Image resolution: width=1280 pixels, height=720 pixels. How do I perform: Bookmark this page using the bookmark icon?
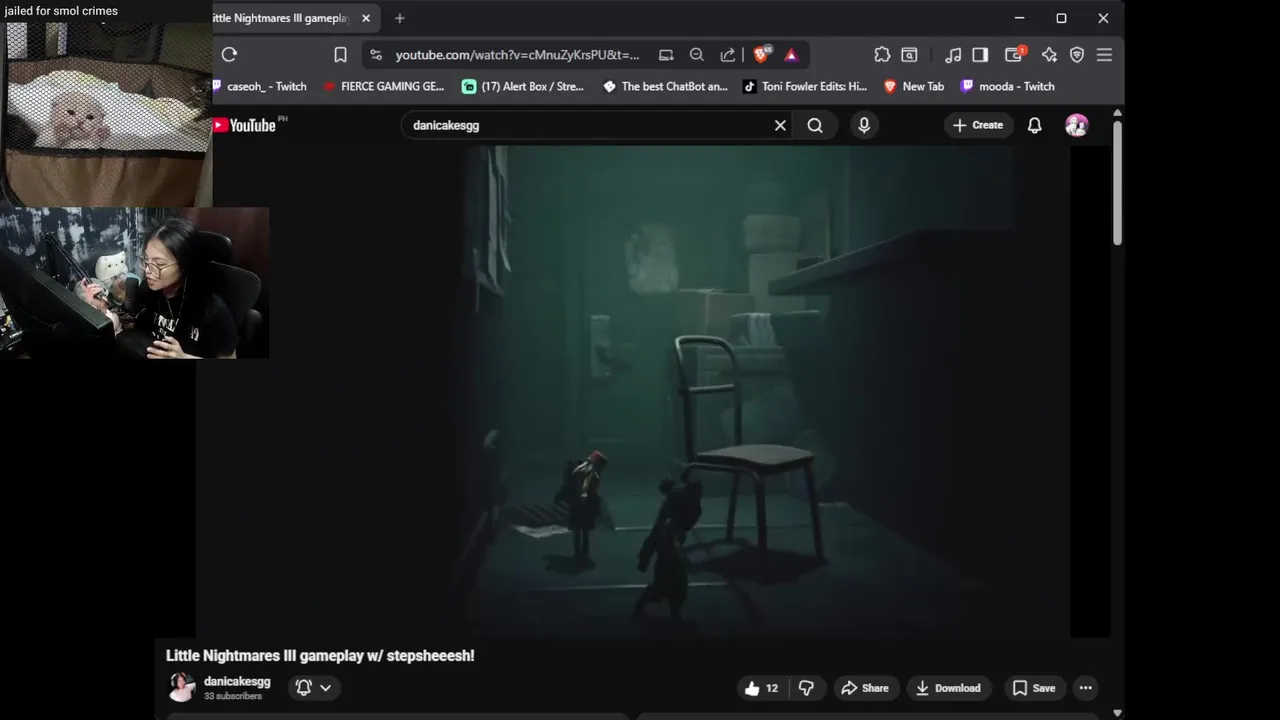pyautogui.click(x=340, y=55)
